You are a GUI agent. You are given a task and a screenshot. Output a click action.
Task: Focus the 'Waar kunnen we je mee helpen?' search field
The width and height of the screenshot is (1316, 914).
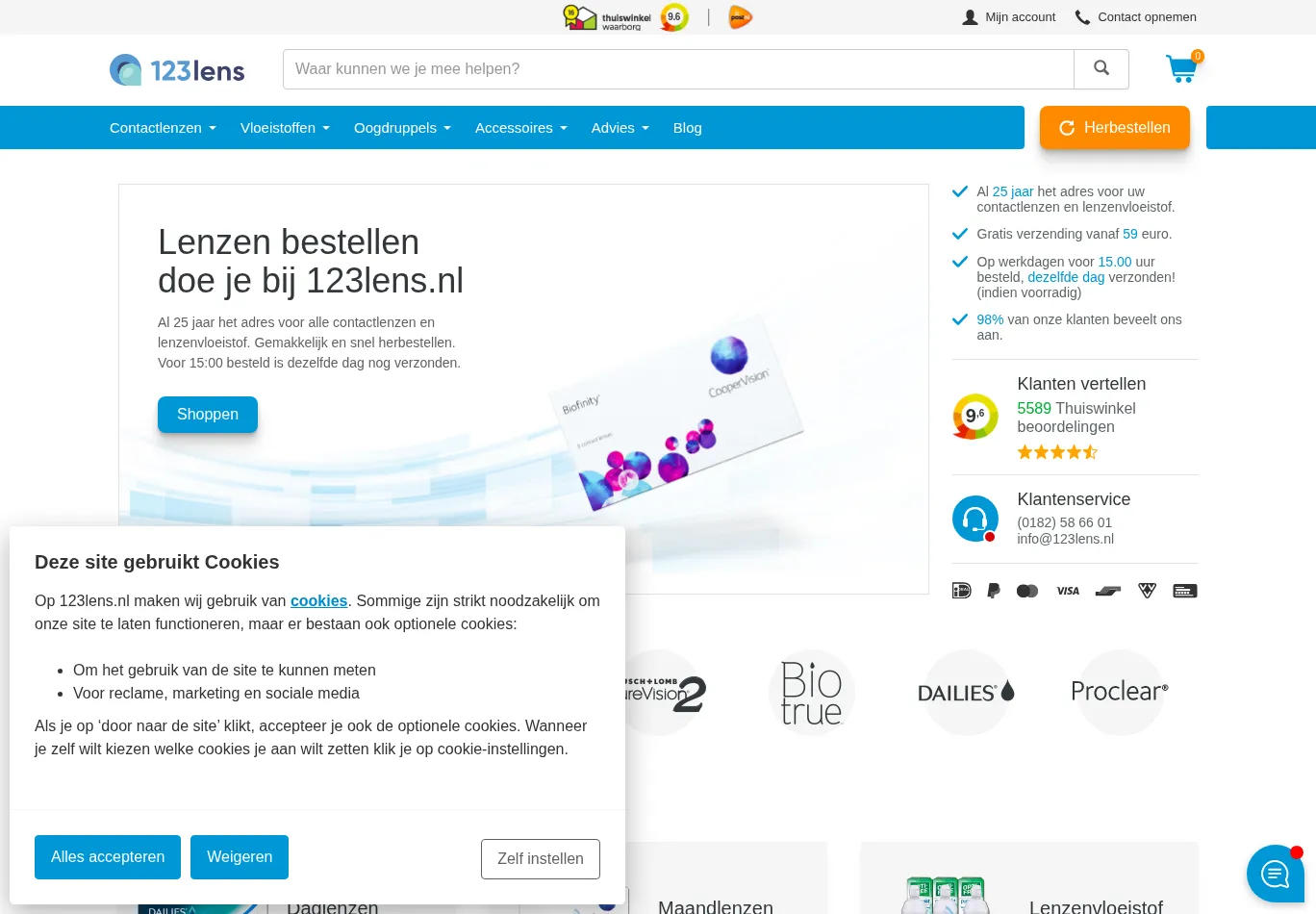(x=678, y=69)
